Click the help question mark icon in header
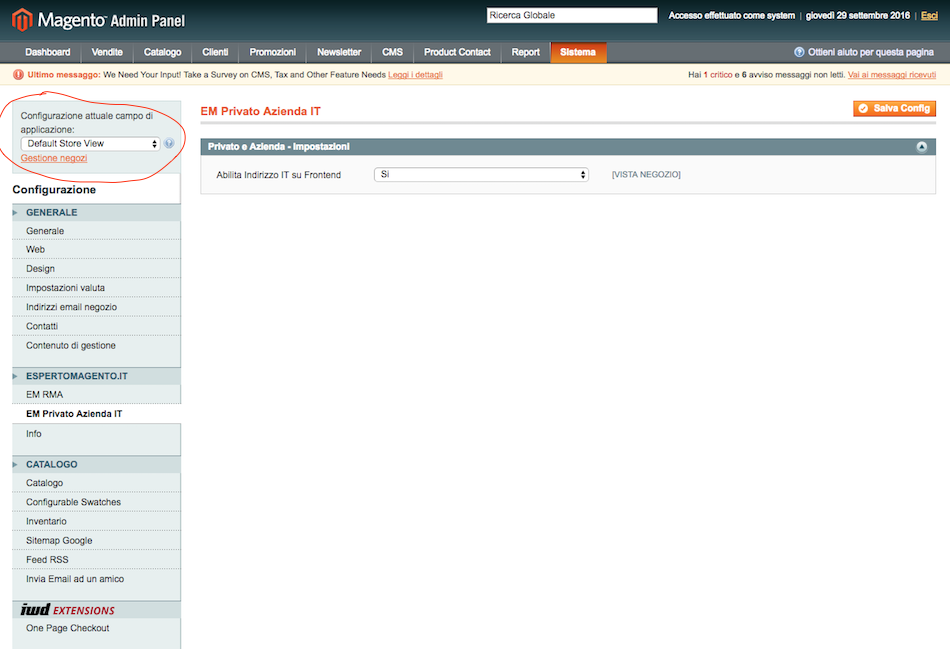Image resolution: width=950 pixels, height=649 pixels. click(799, 52)
